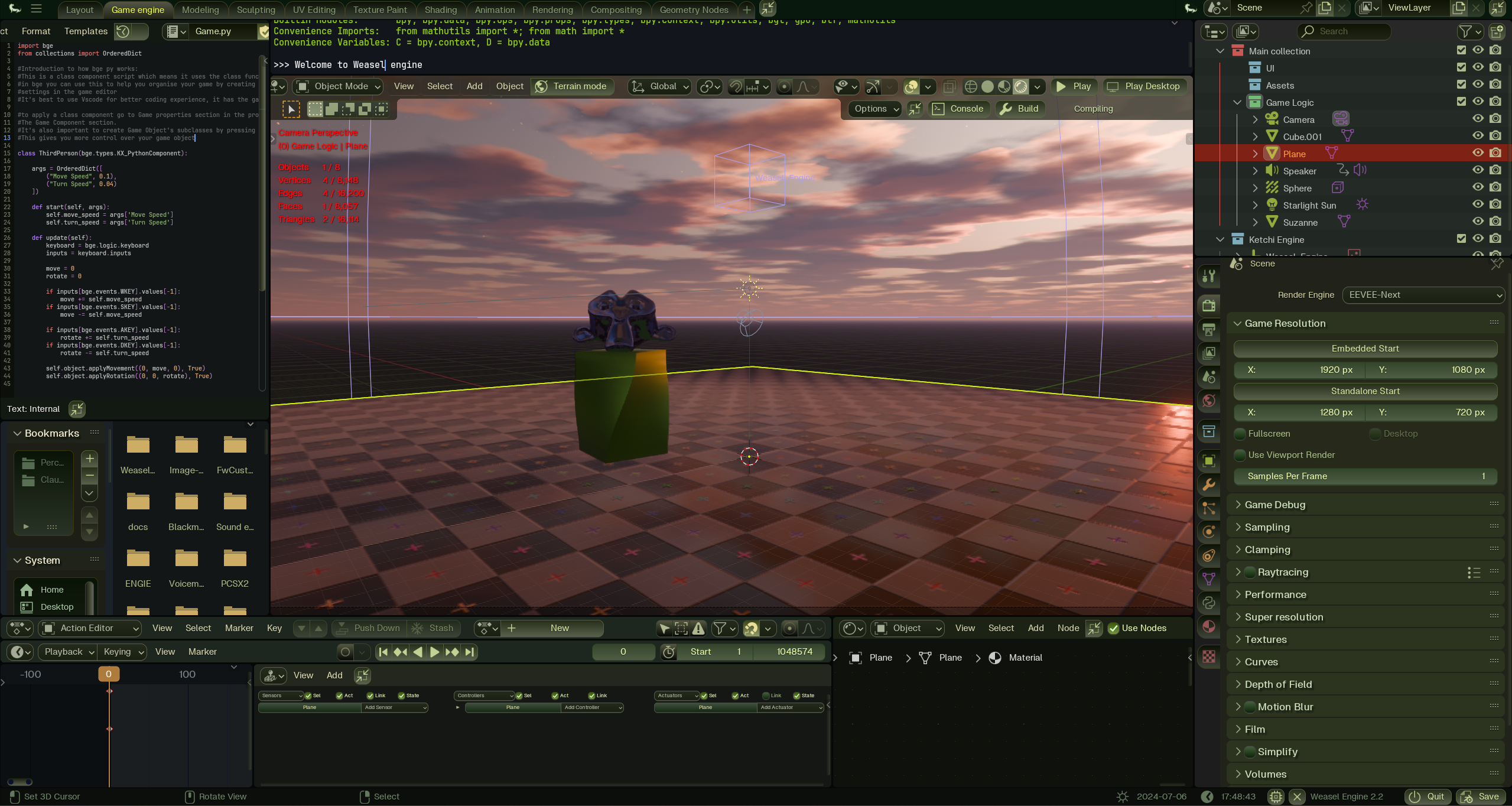
Task: Click the Play button
Action: click(x=1074, y=86)
